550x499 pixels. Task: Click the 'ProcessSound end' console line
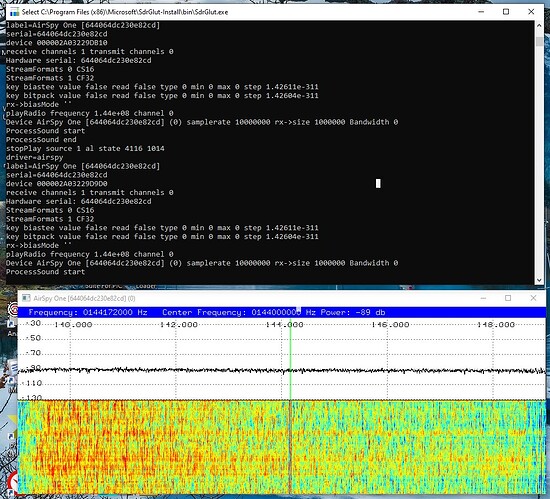click(x=41, y=140)
